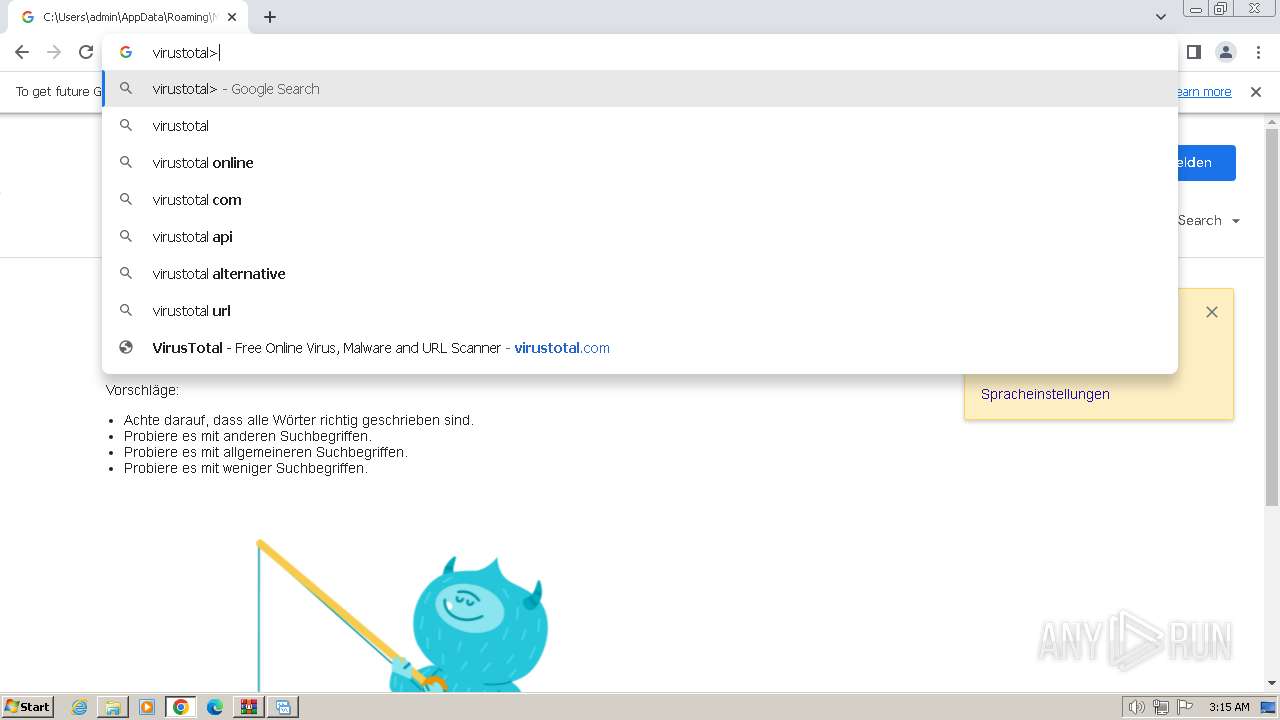Open File Explorer from the taskbar
The height and width of the screenshot is (720, 1280).
click(113, 707)
